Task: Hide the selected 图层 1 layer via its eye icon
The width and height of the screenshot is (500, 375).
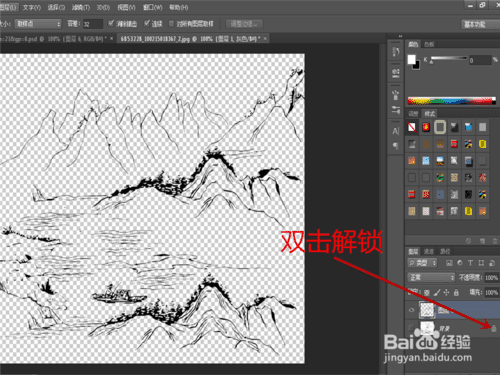Action: tap(411, 310)
